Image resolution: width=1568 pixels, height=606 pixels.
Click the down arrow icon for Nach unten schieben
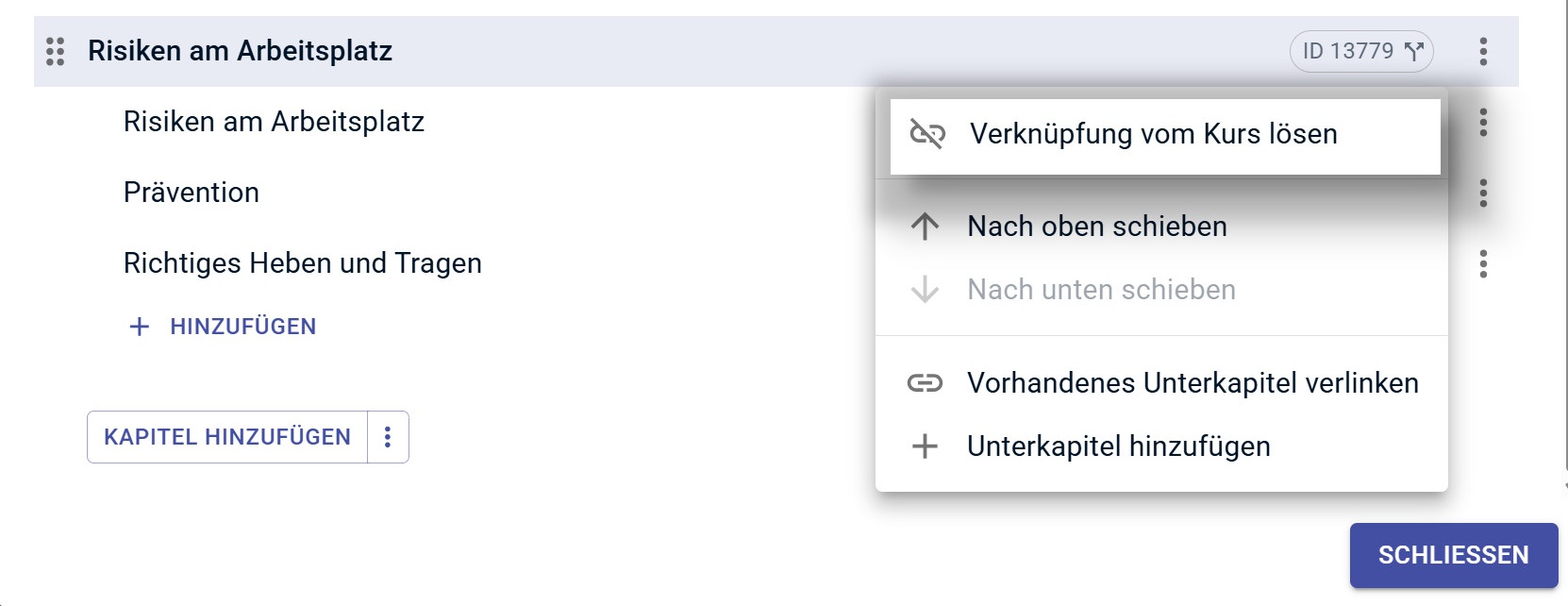click(x=926, y=290)
